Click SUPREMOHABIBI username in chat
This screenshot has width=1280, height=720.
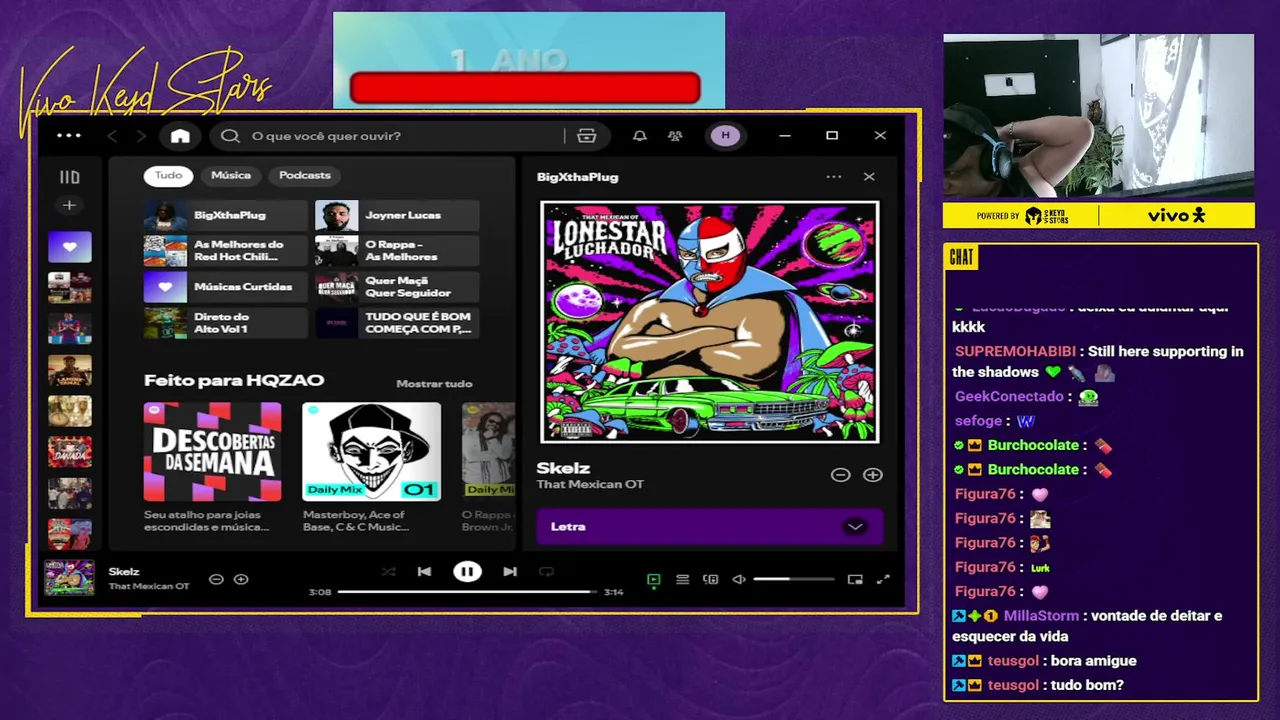[1015, 352]
